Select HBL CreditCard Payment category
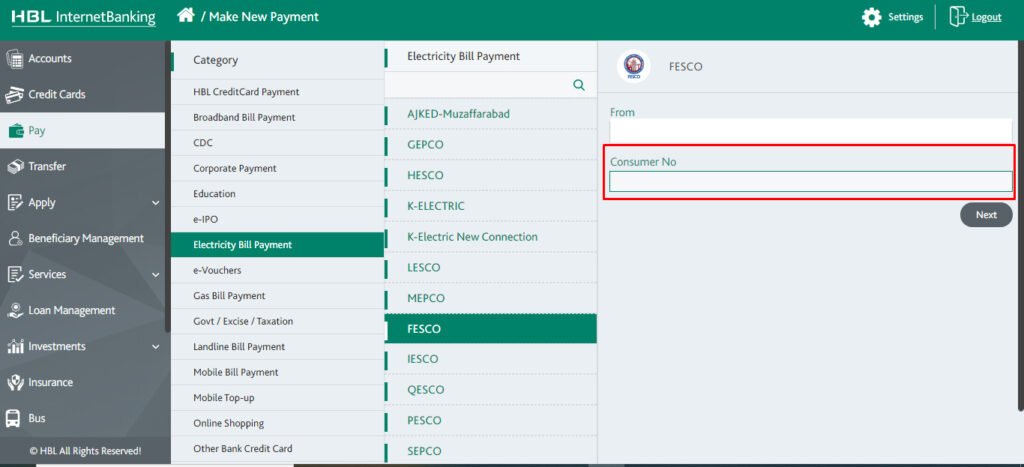Image resolution: width=1024 pixels, height=467 pixels. [x=278, y=92]
